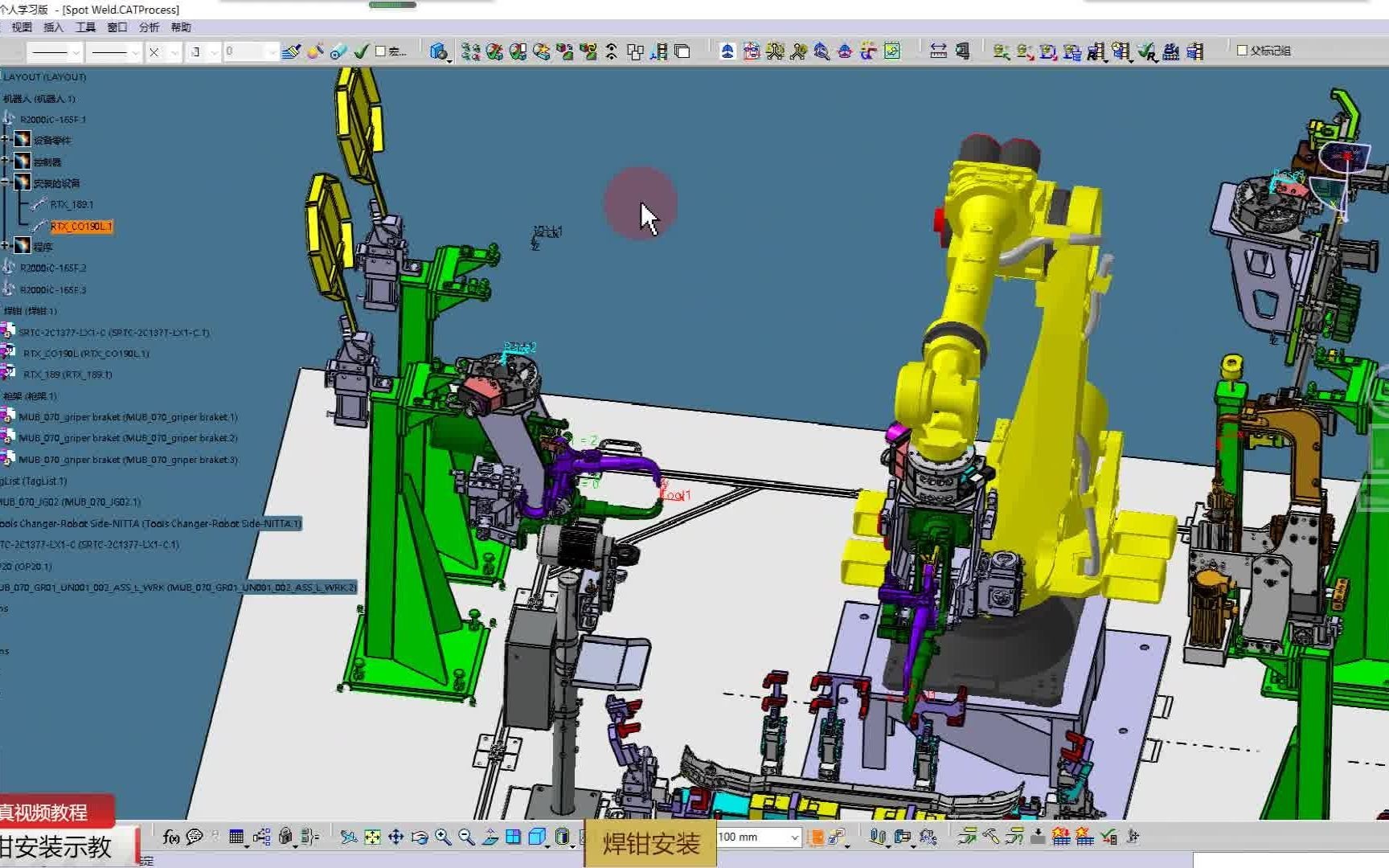
Task: Click the comment speech bubble icon
Action: pyautogui.click(x=195, y=837)
